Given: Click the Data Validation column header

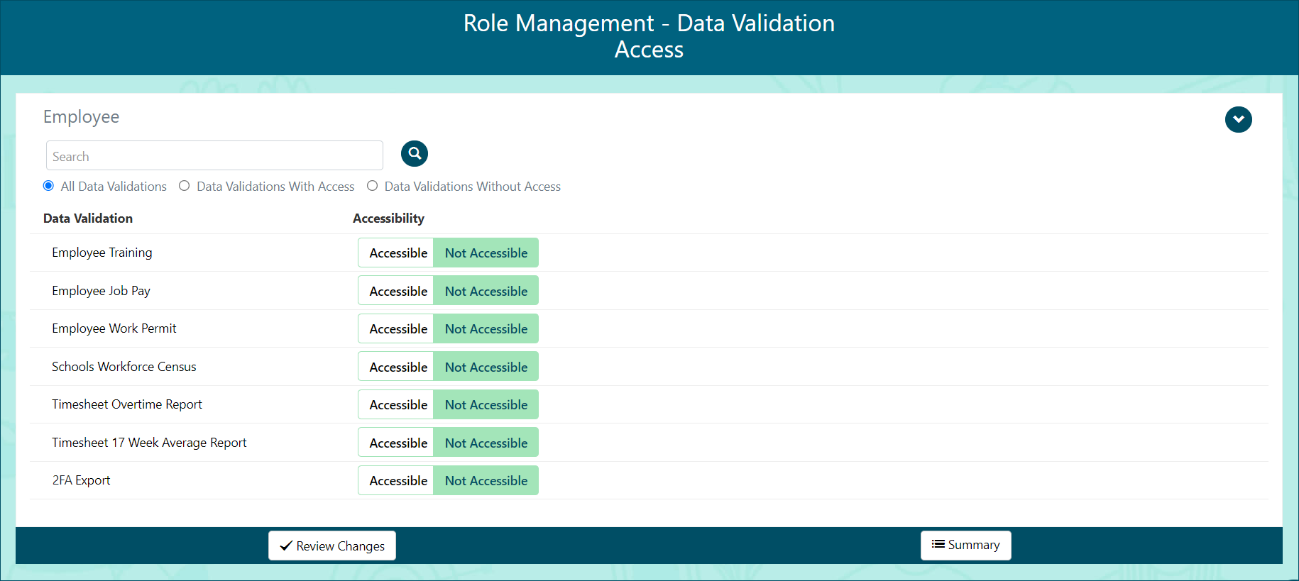Looking at the screenshot, I should click(x=88, y=218).
